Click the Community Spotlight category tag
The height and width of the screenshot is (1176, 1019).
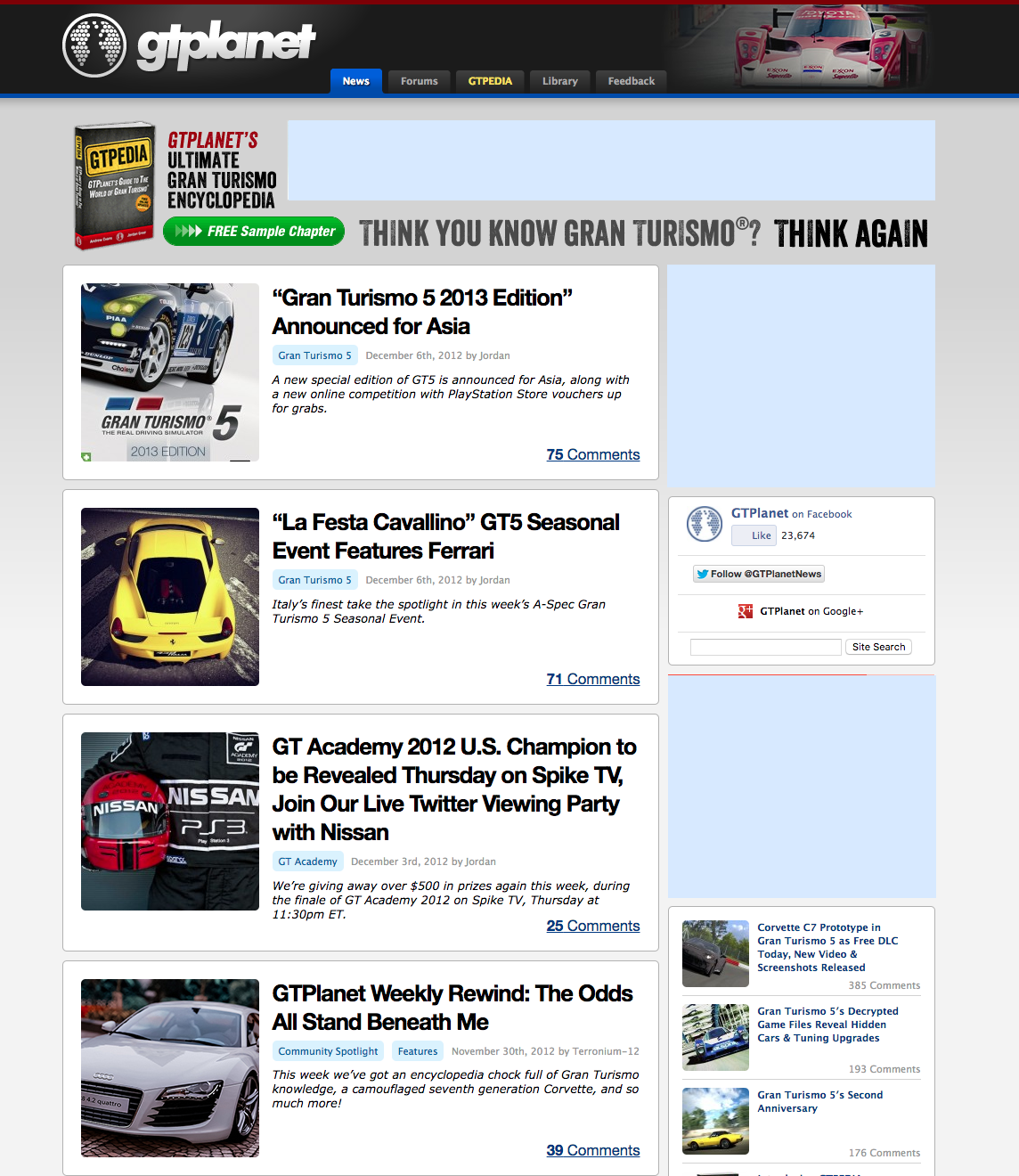click(329, 1051)
